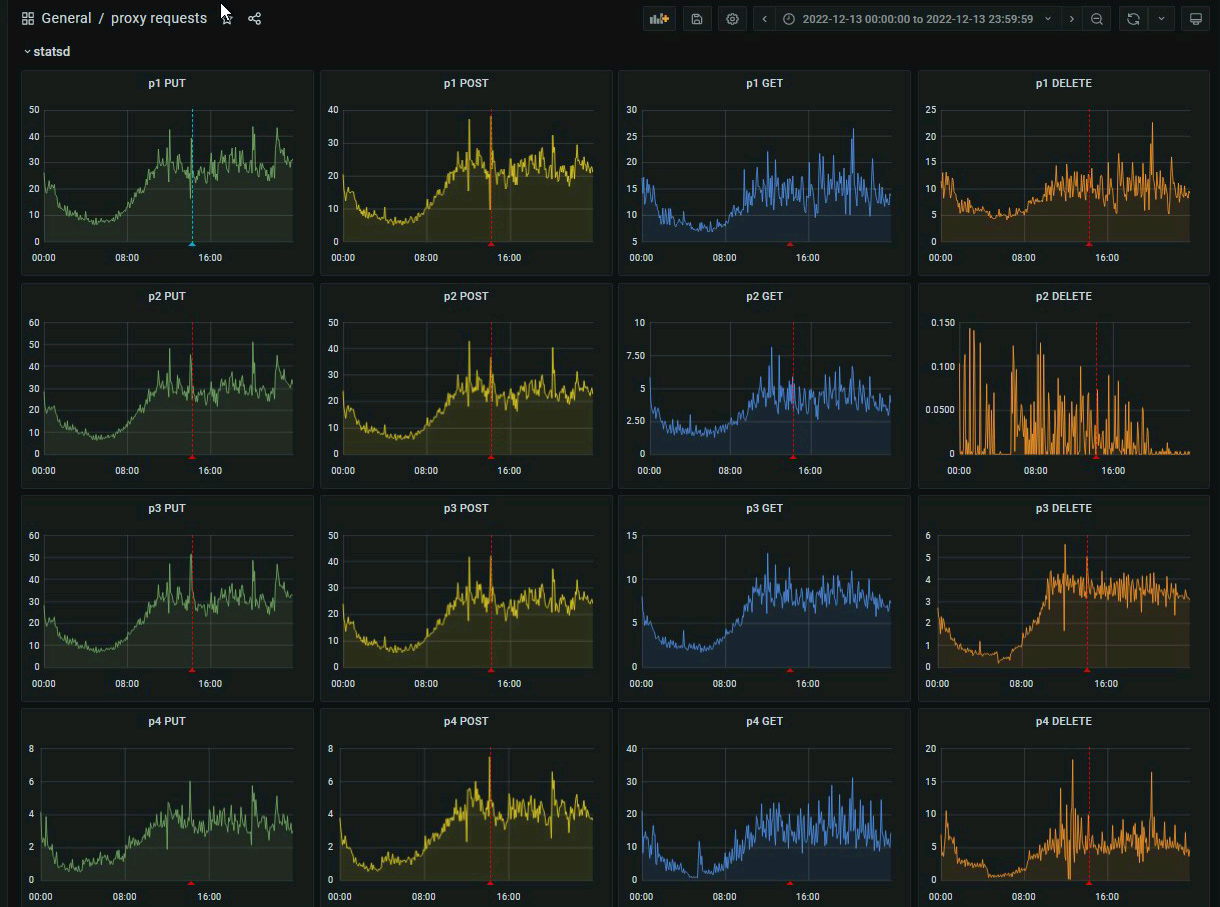Open the p2 DELETE panel title menu
The width and height of the screenshot is (1220, 907).
click(1064, 296)
